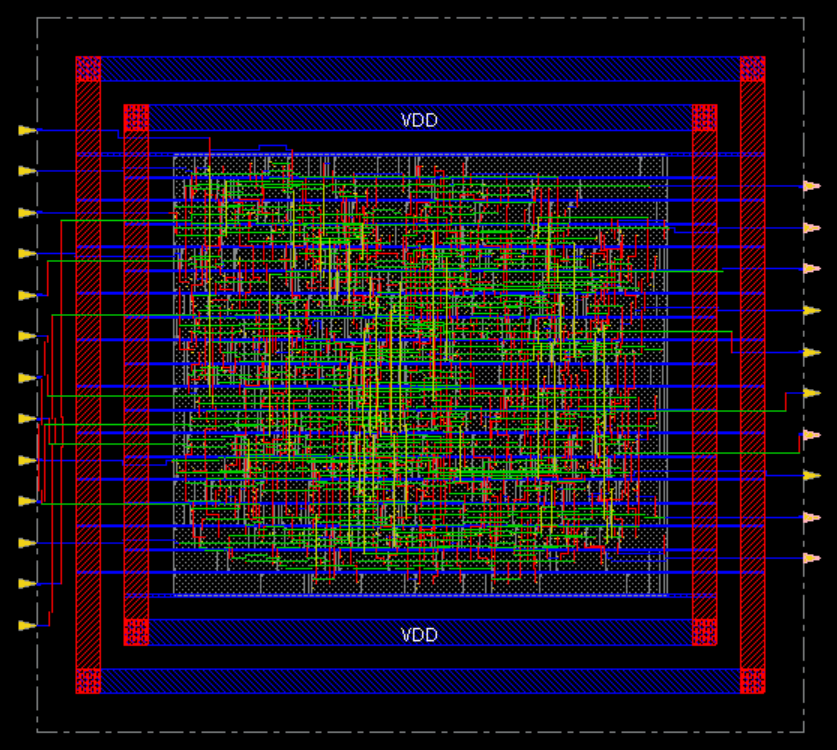This screenshot has height=750, width=837.
Task: Select the bottommost pin on left edge
Action: [27, 625]
